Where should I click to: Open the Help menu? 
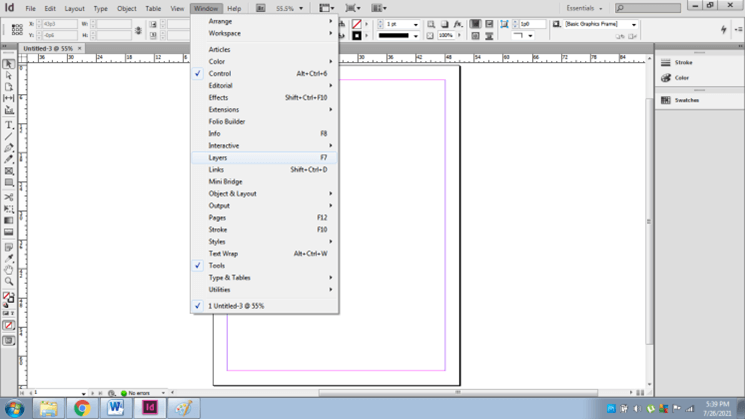234,9
